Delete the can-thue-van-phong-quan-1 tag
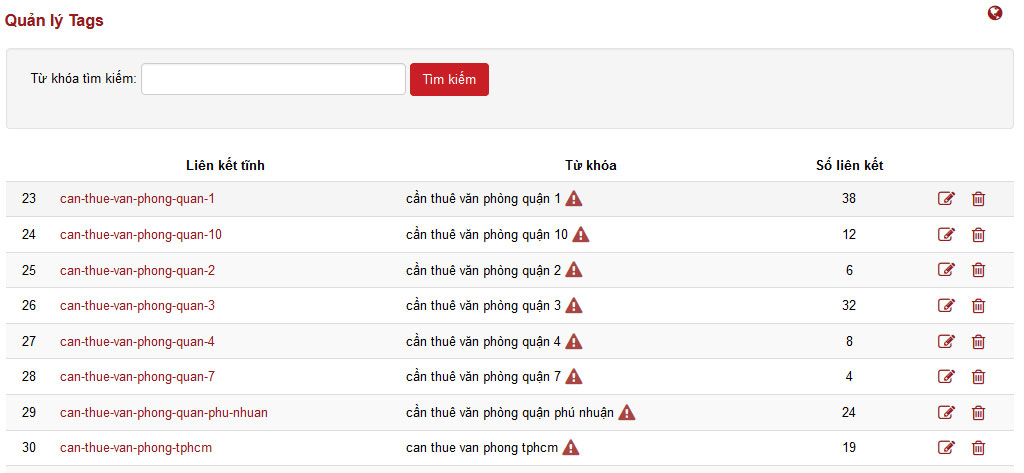1024x473 pixels. click(x=978, y=199)
